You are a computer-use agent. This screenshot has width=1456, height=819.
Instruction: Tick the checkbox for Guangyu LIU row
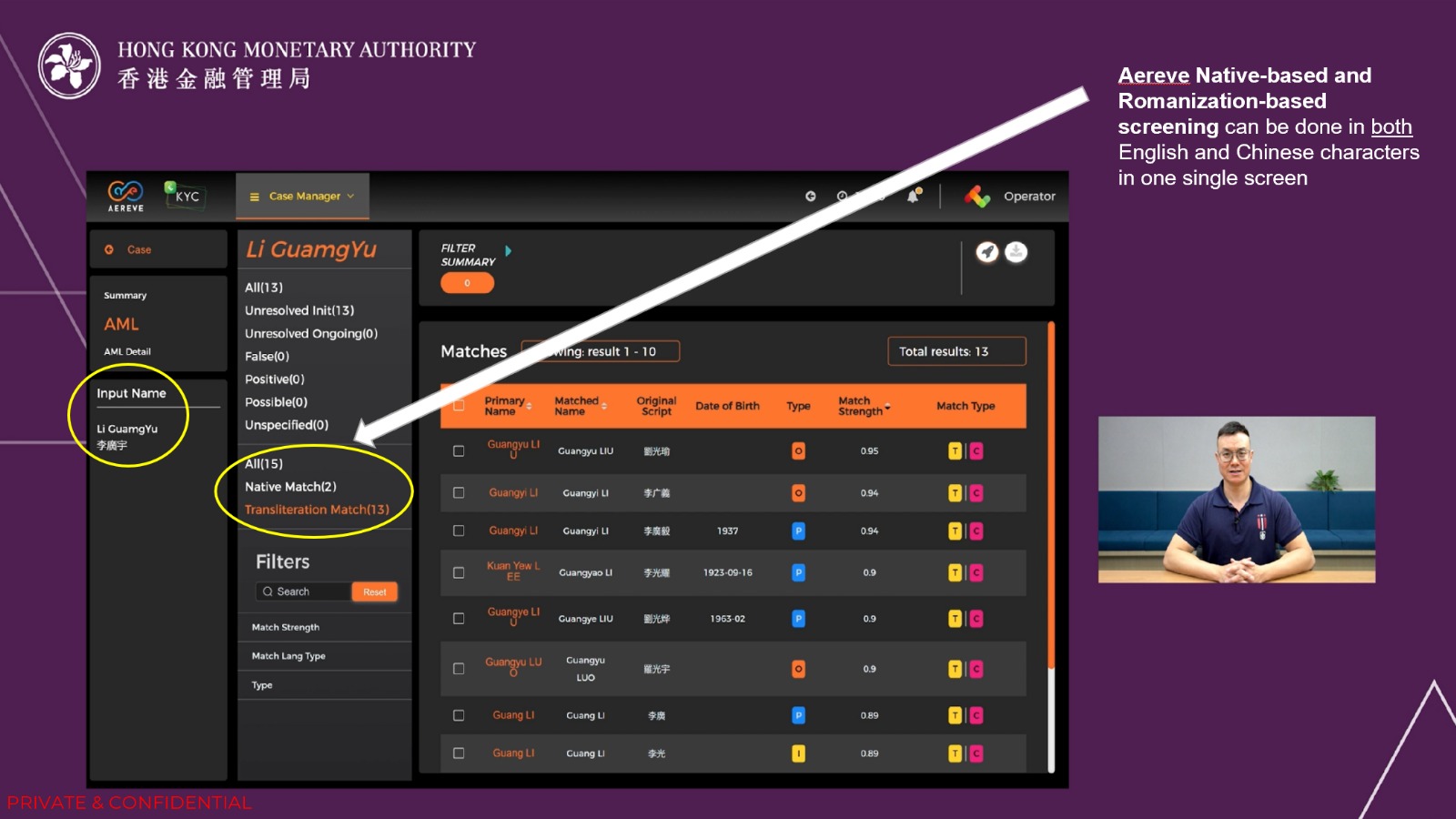459,451
